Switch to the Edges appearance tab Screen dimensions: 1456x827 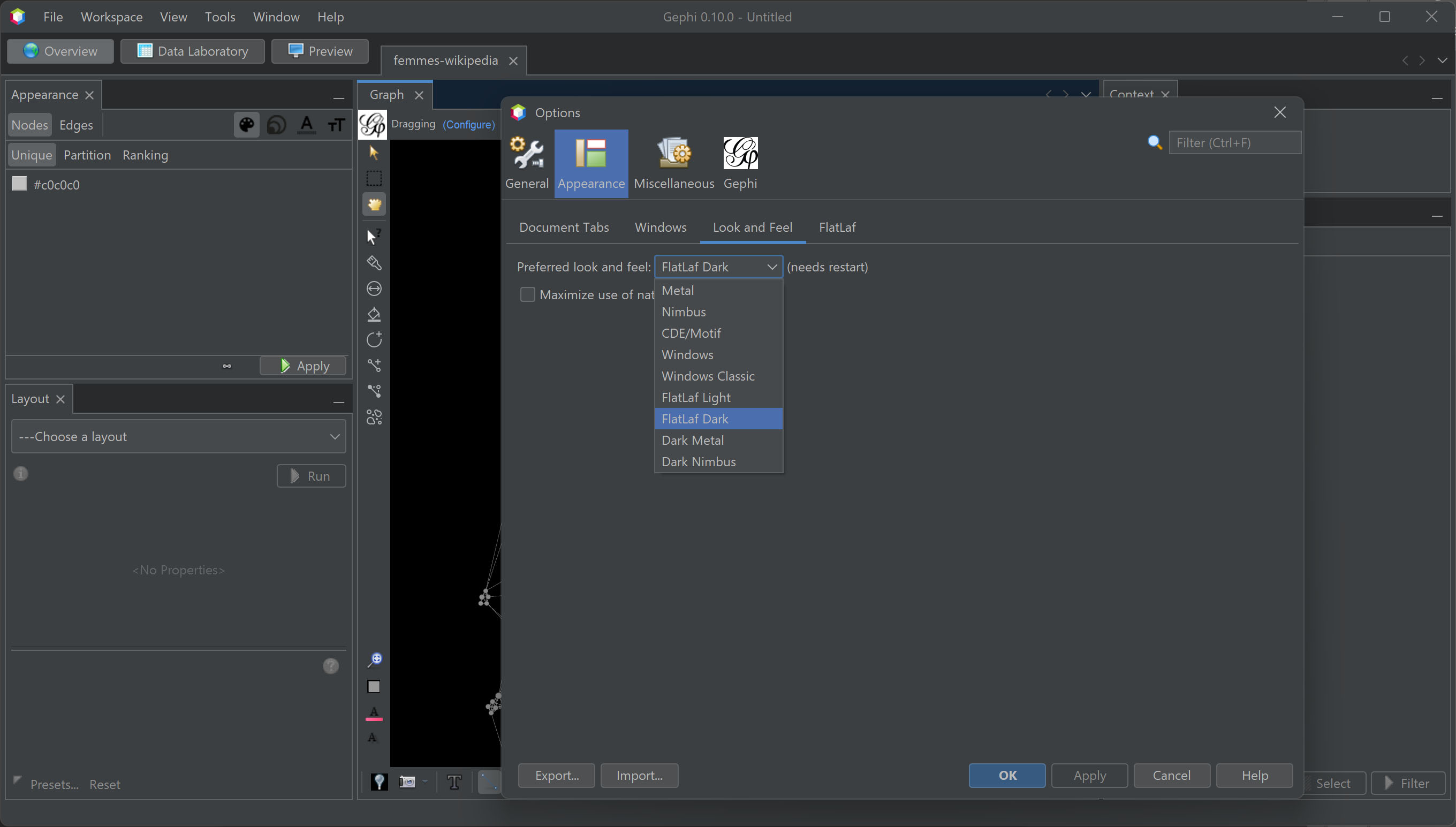click(x=75, y=125)
